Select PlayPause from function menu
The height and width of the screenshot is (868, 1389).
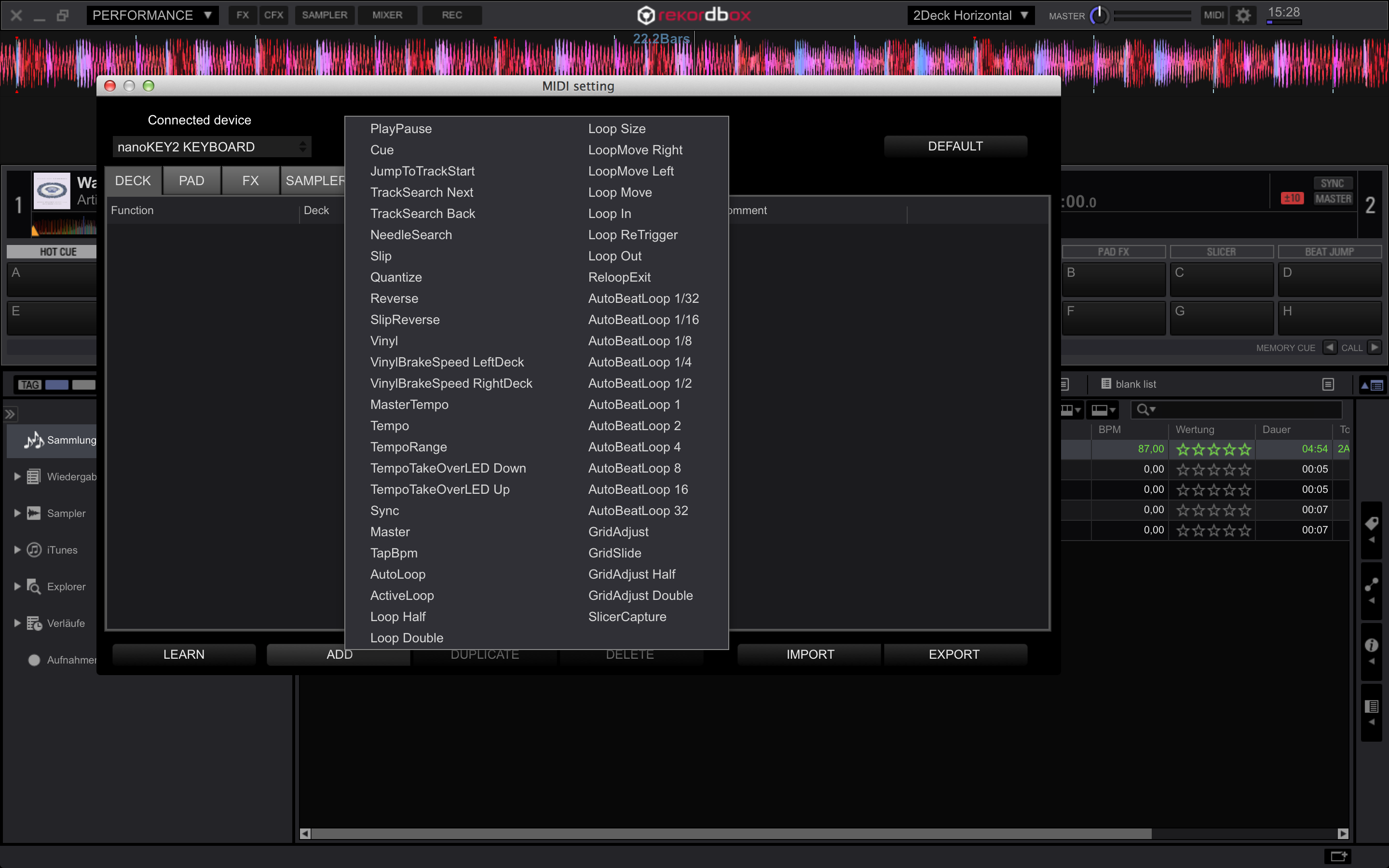click(x=401, y=129)
